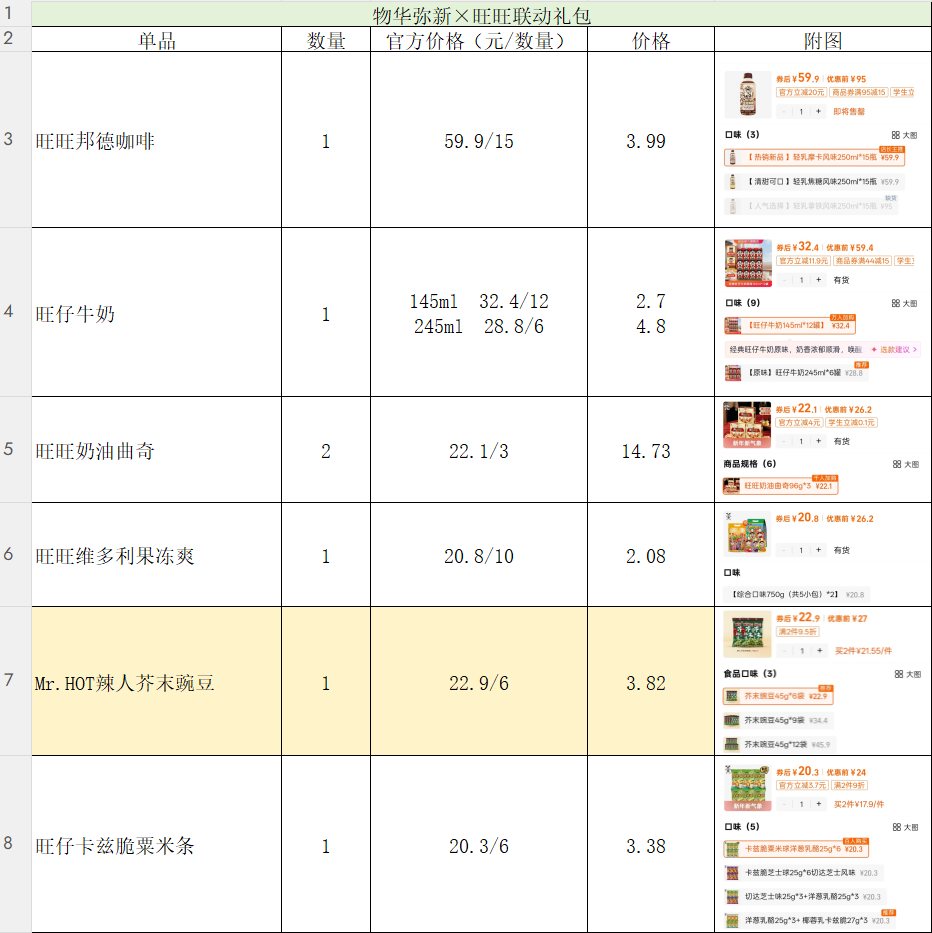Select the cell reading 59.9/15

tap(478, 140)
